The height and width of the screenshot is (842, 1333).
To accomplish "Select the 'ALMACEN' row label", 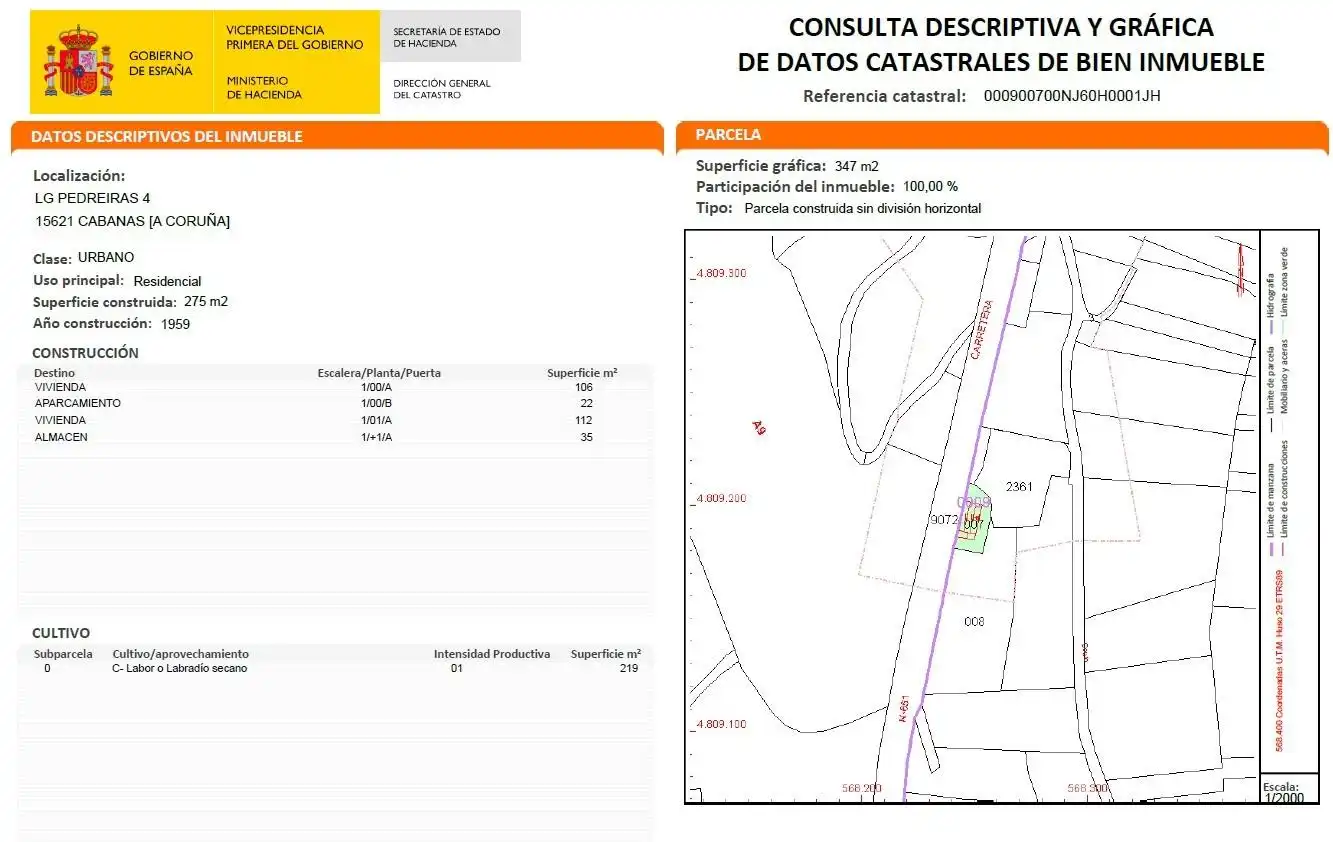I will pyautogui.click(x=61, y=437).
